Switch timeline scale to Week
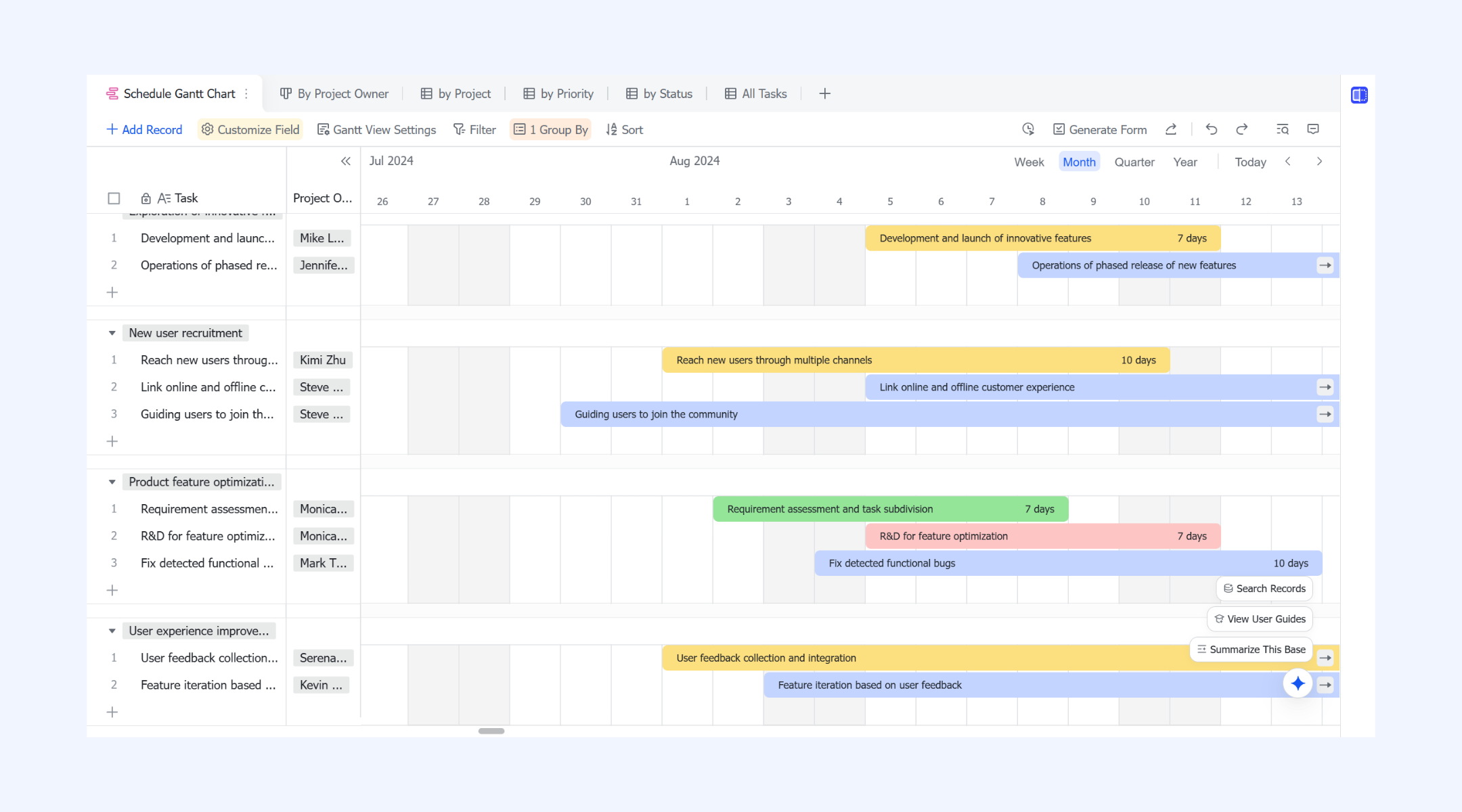1462x812 pixels. [x=1029, y=162]
